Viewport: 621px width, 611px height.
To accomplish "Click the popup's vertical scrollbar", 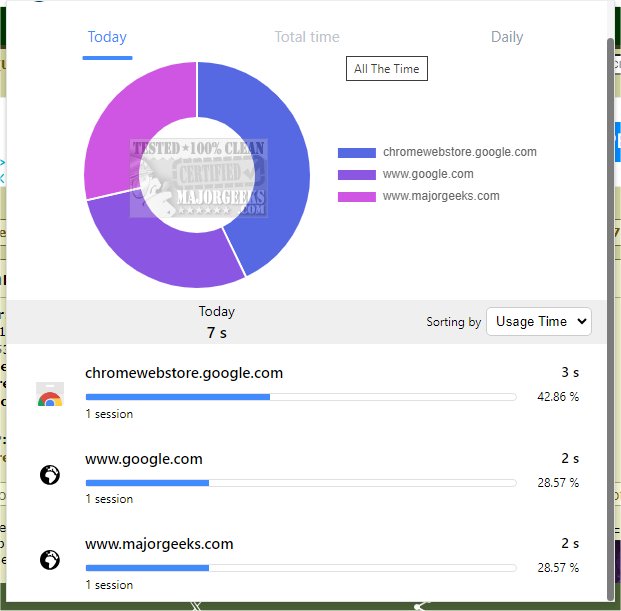I will (x=612, y=300).
